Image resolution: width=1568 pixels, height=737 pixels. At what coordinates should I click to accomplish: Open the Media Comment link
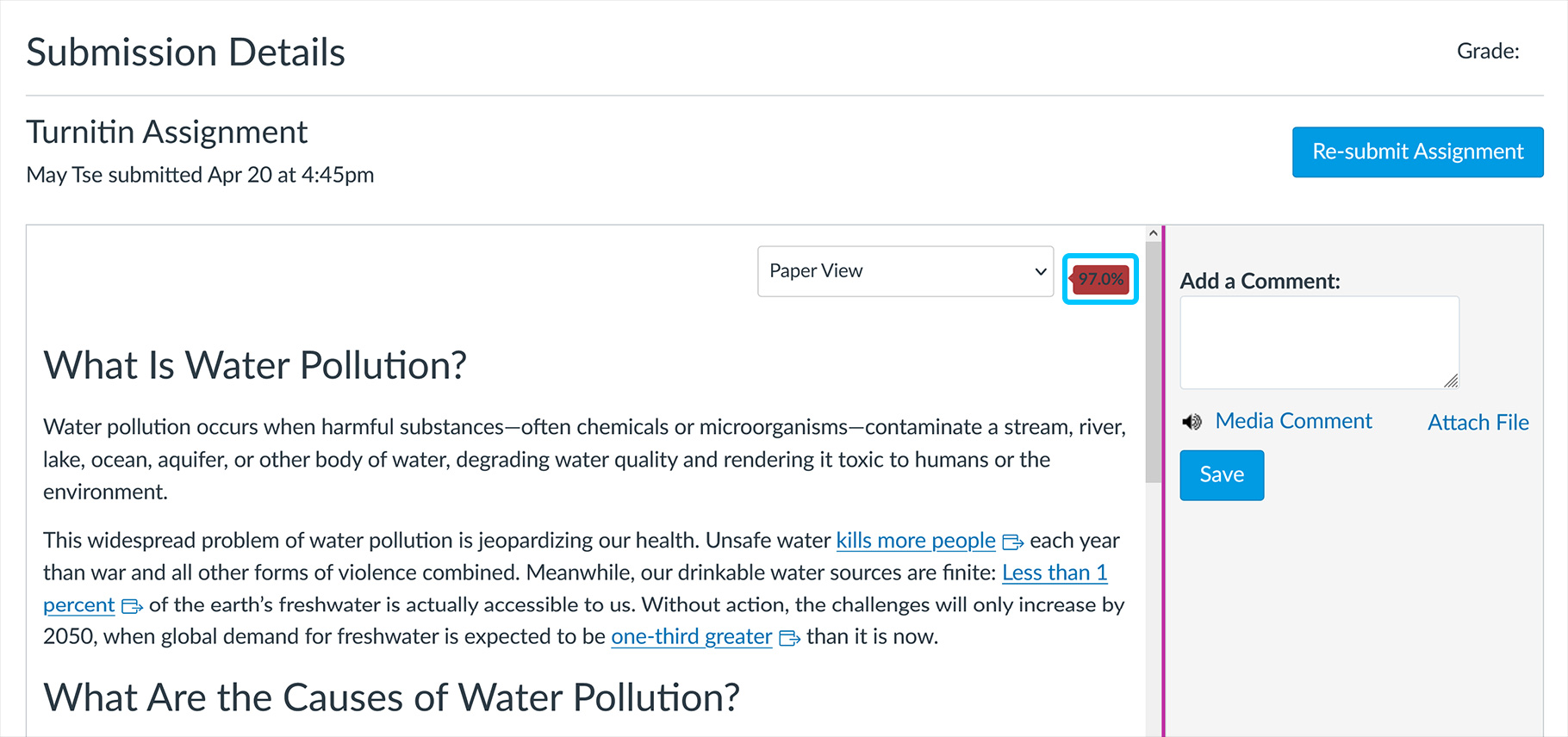point(1293,421)
